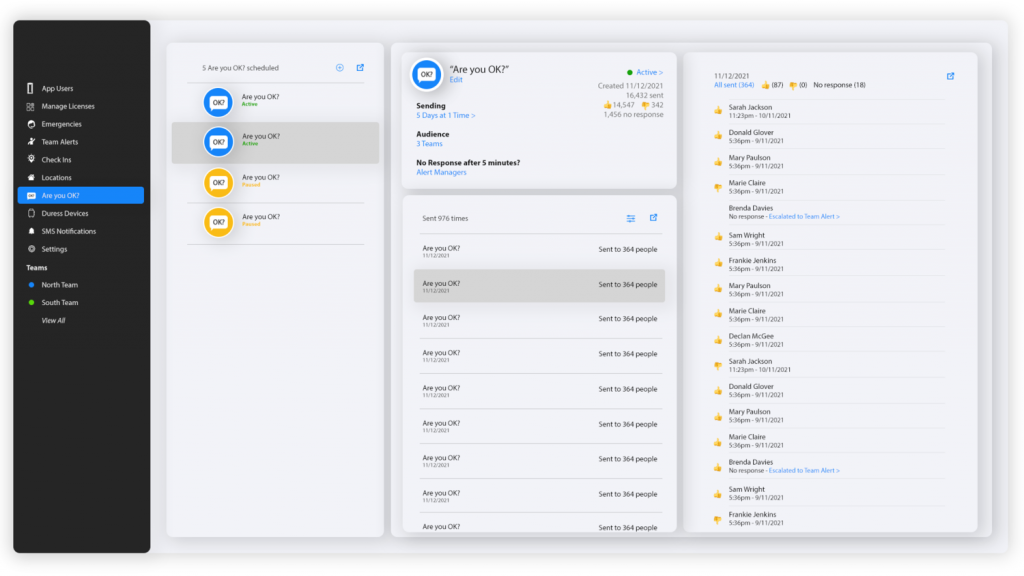The image size is (1024, 576).
Task: Select the highlighted Sent to 364 people row
Action: [x=539, y=285]
